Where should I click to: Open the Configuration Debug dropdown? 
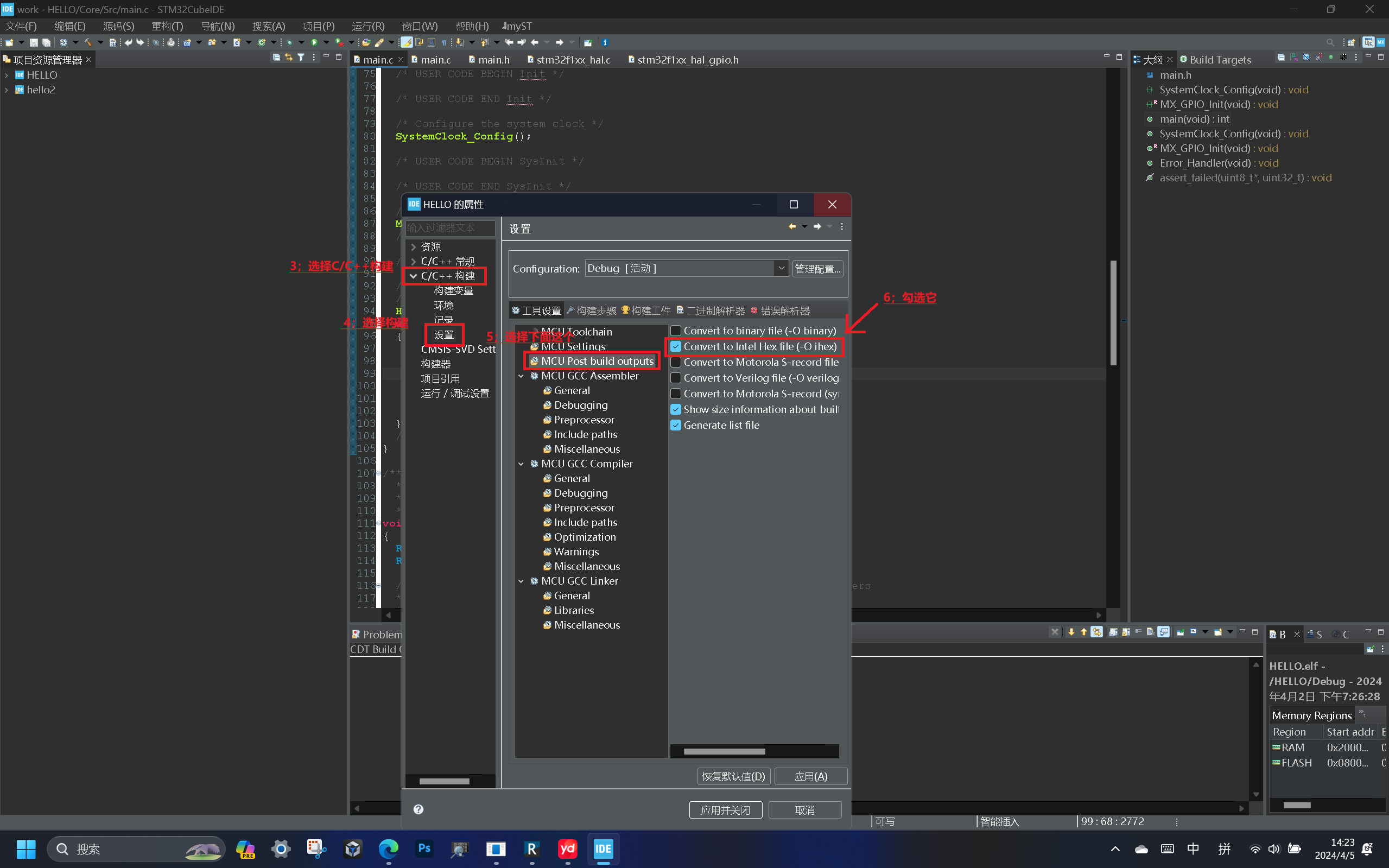click(781, 268)
